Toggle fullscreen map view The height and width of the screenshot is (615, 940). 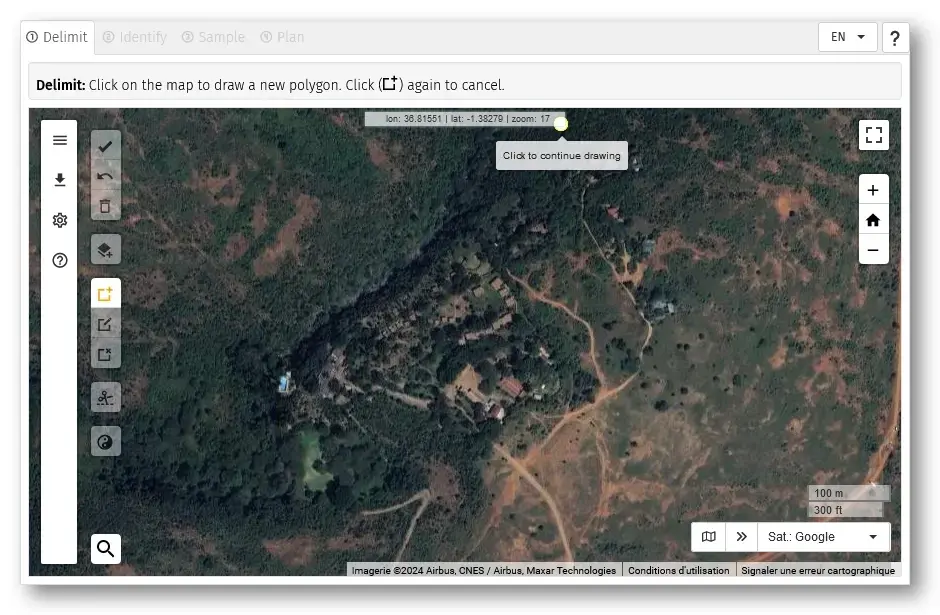(873, 135)
